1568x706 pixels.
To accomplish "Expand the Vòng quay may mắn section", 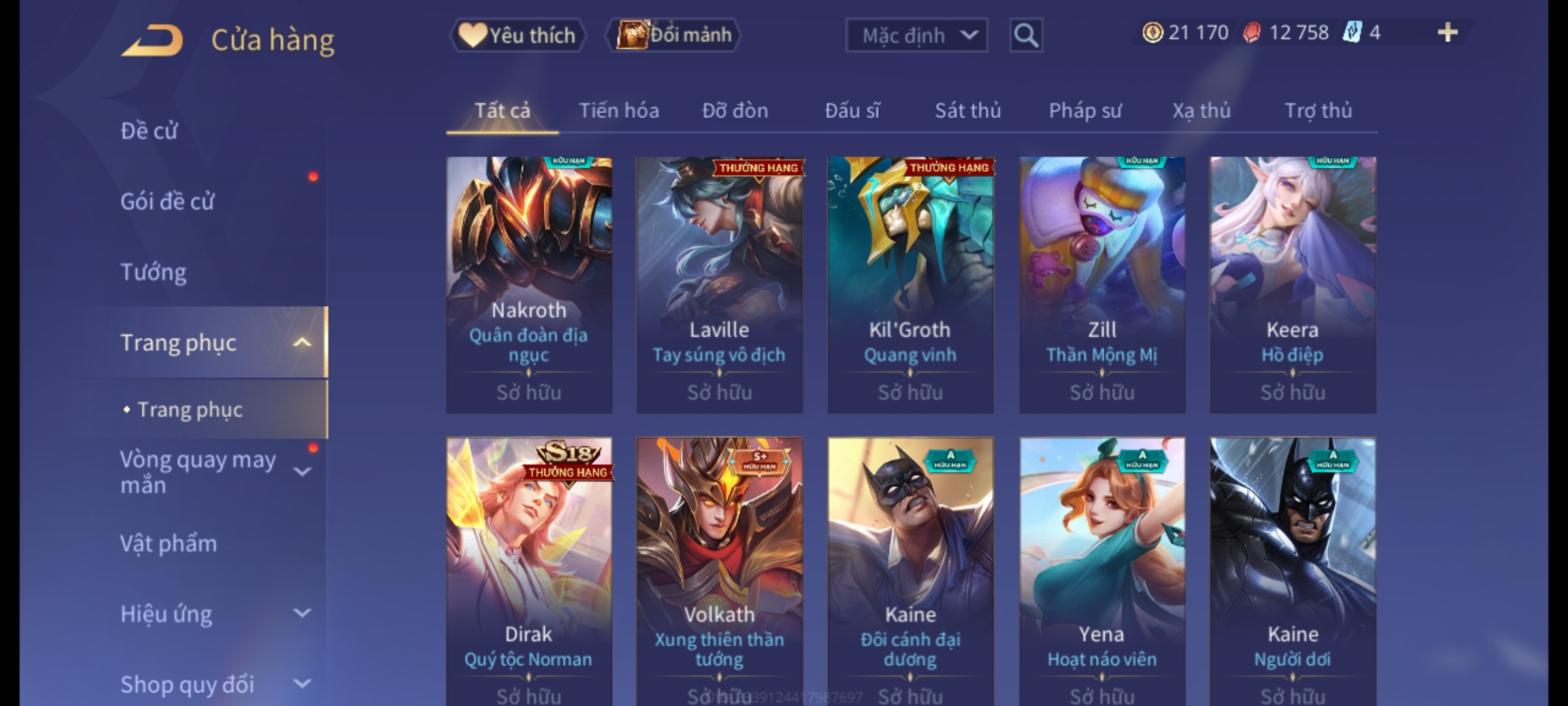I will (302, 471).
